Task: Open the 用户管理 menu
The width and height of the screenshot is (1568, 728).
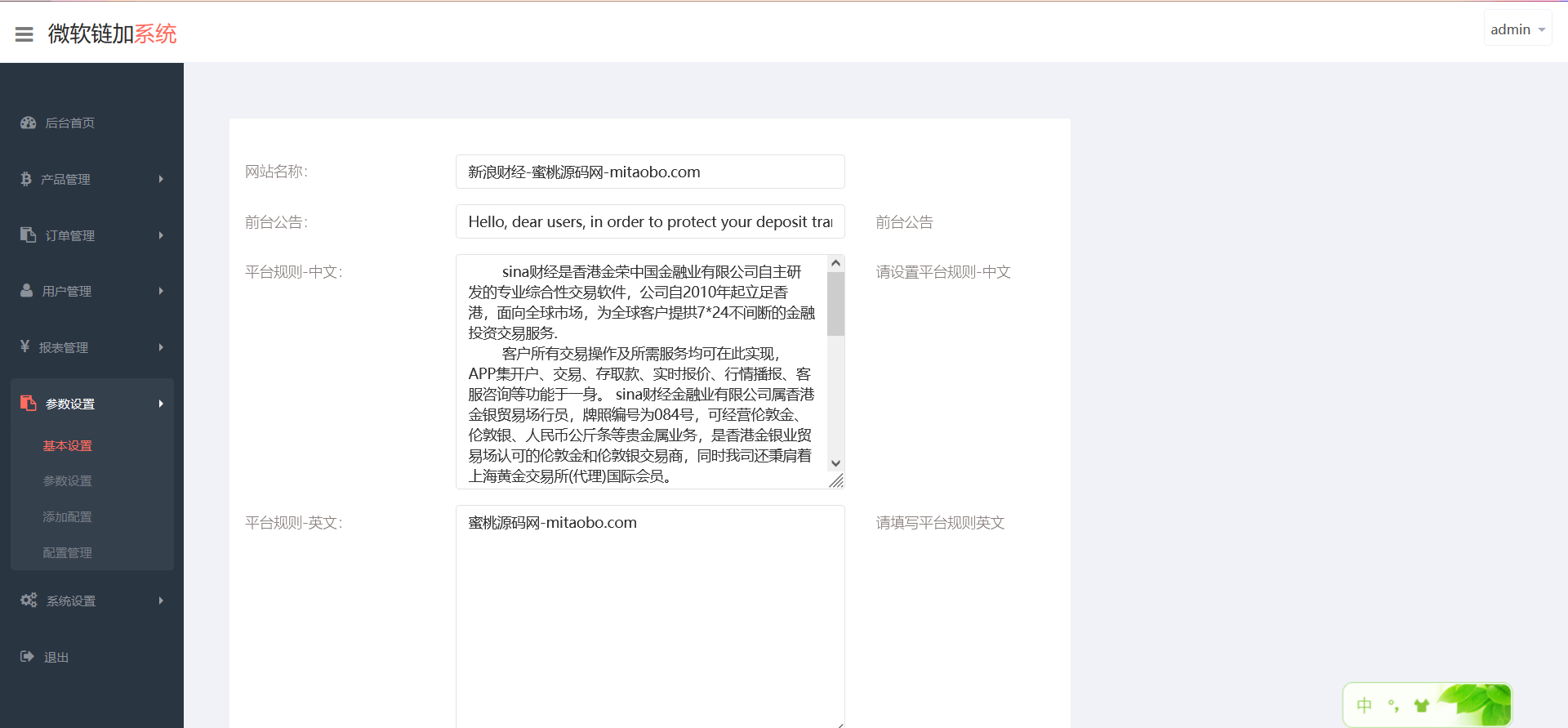Action: pyautogui.click(x=91, y=291)
